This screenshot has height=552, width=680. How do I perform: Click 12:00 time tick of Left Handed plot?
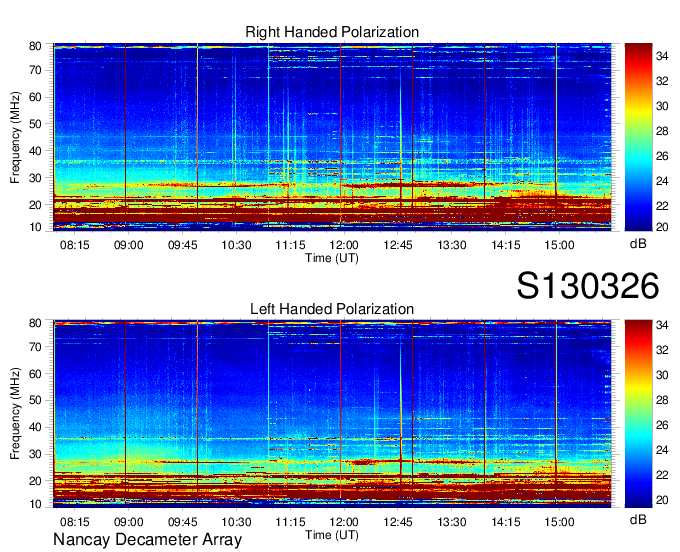(344, 522)
